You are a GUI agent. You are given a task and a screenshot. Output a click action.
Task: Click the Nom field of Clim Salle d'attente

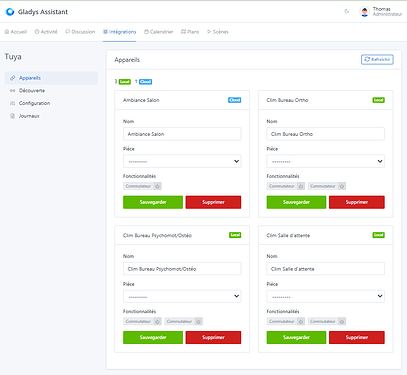coord(326,269)
